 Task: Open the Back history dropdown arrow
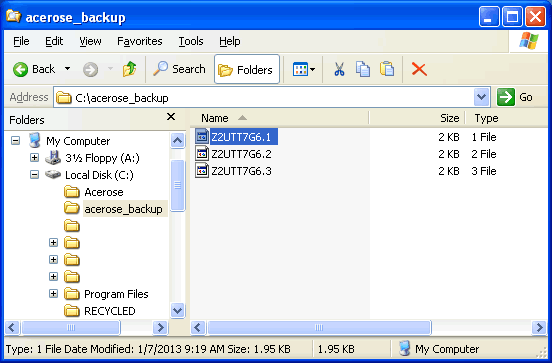[67, 69]
